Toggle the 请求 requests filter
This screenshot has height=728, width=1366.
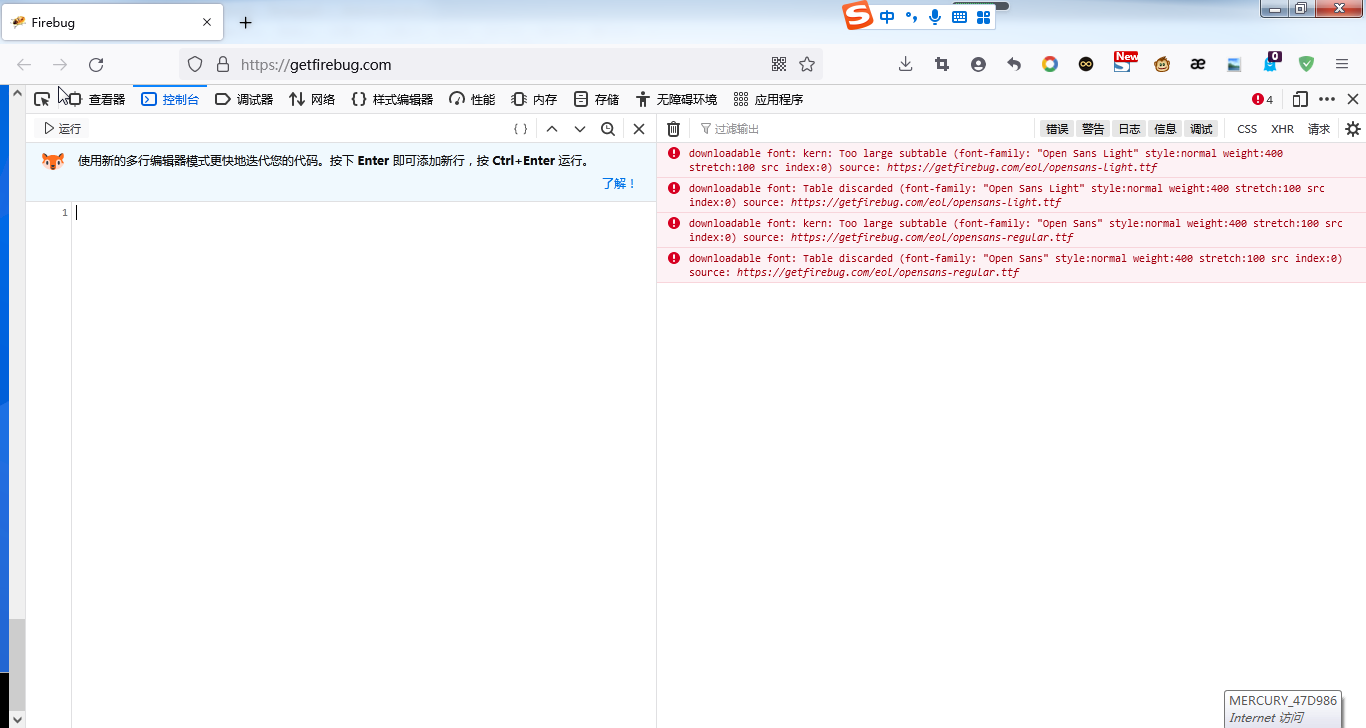pos(1319,129)
